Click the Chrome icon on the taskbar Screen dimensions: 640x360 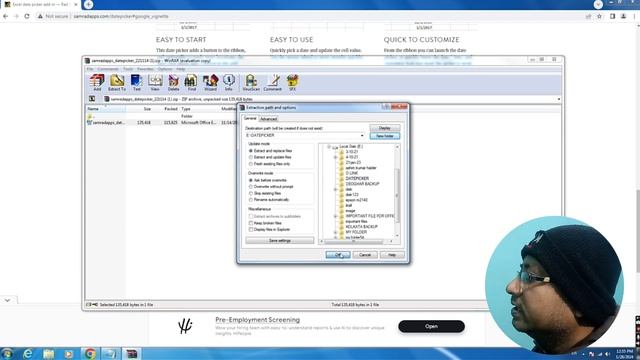click(x=90, y=353)
